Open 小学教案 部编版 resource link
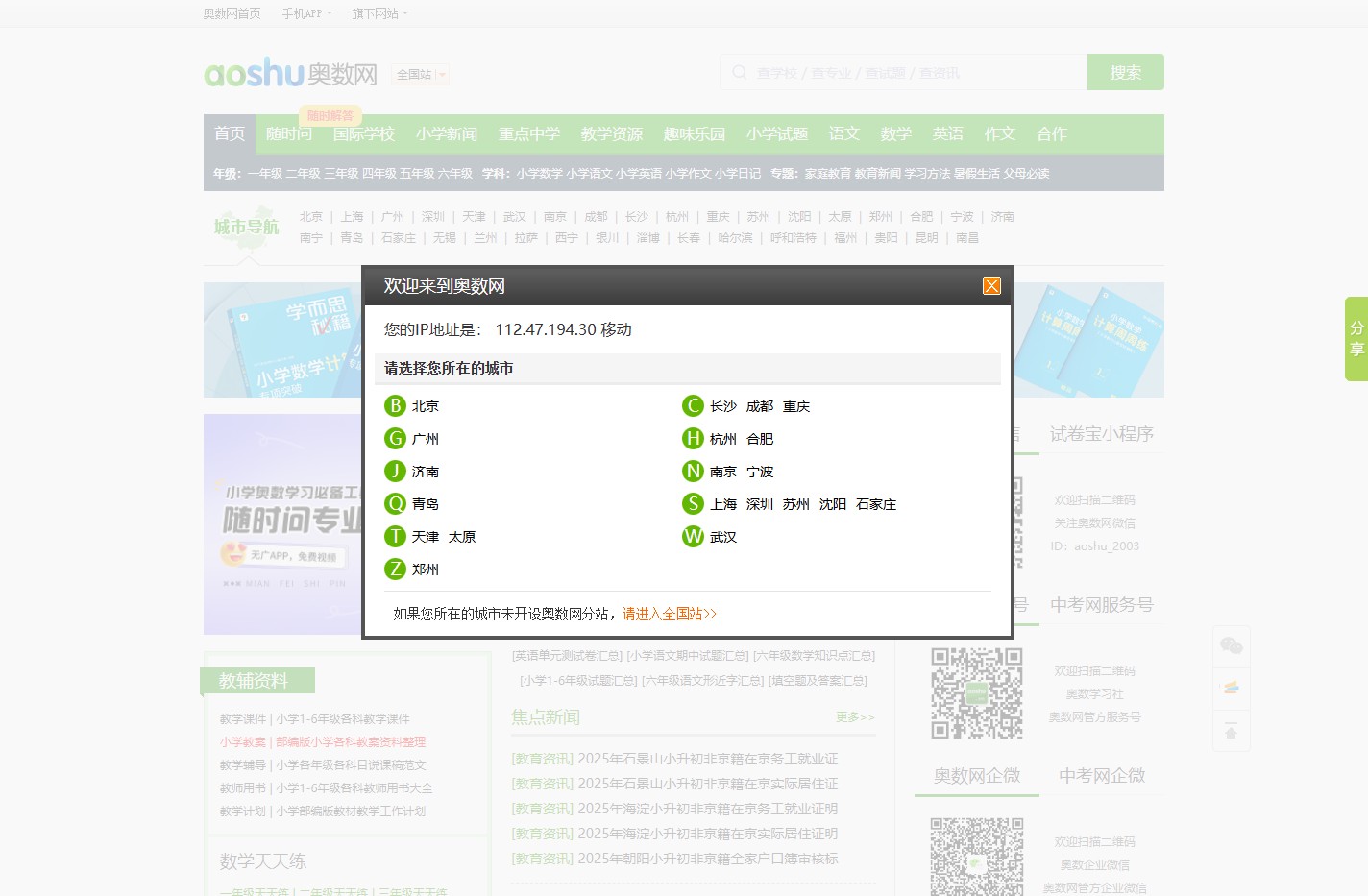 point(323,742)
